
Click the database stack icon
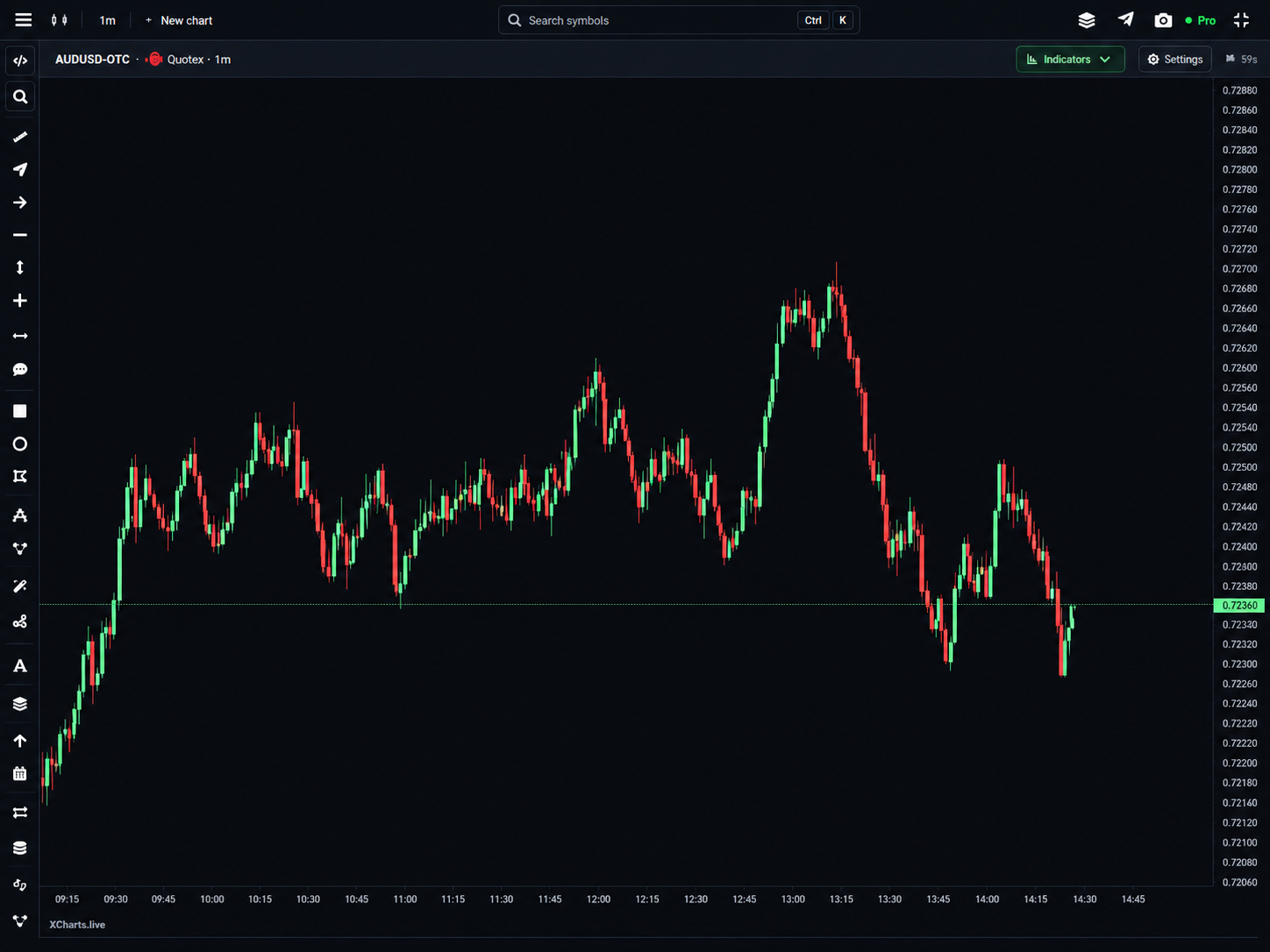(20, 848)
